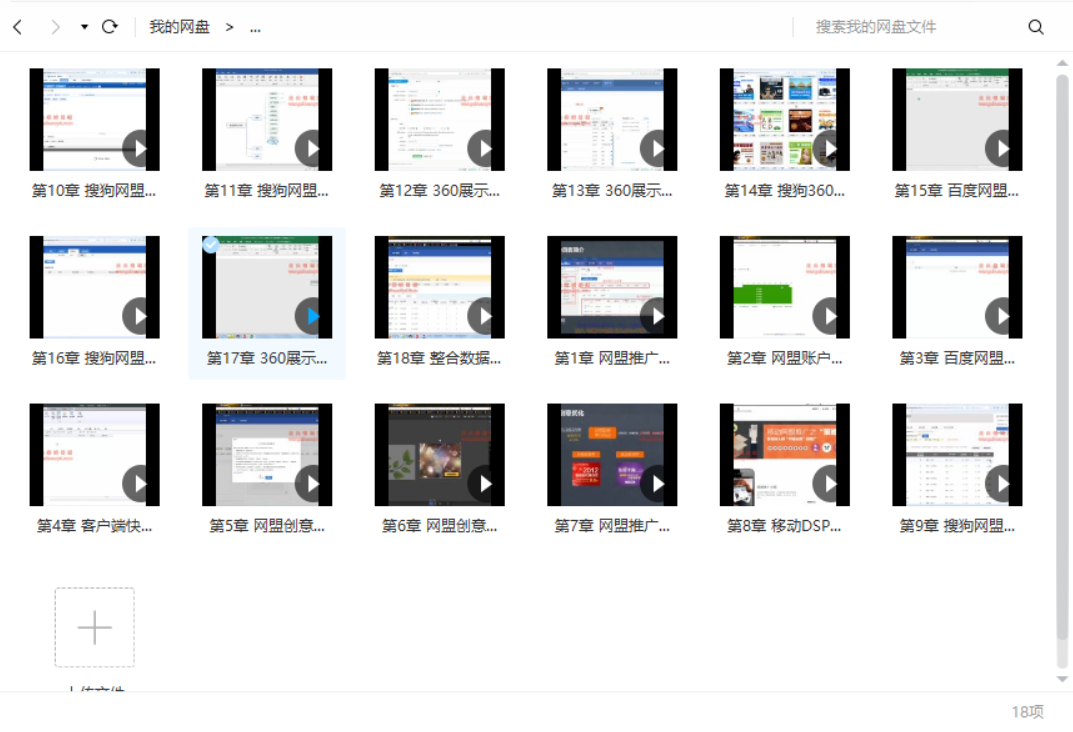Play the 第13章 360展示 video

(656, 148)
